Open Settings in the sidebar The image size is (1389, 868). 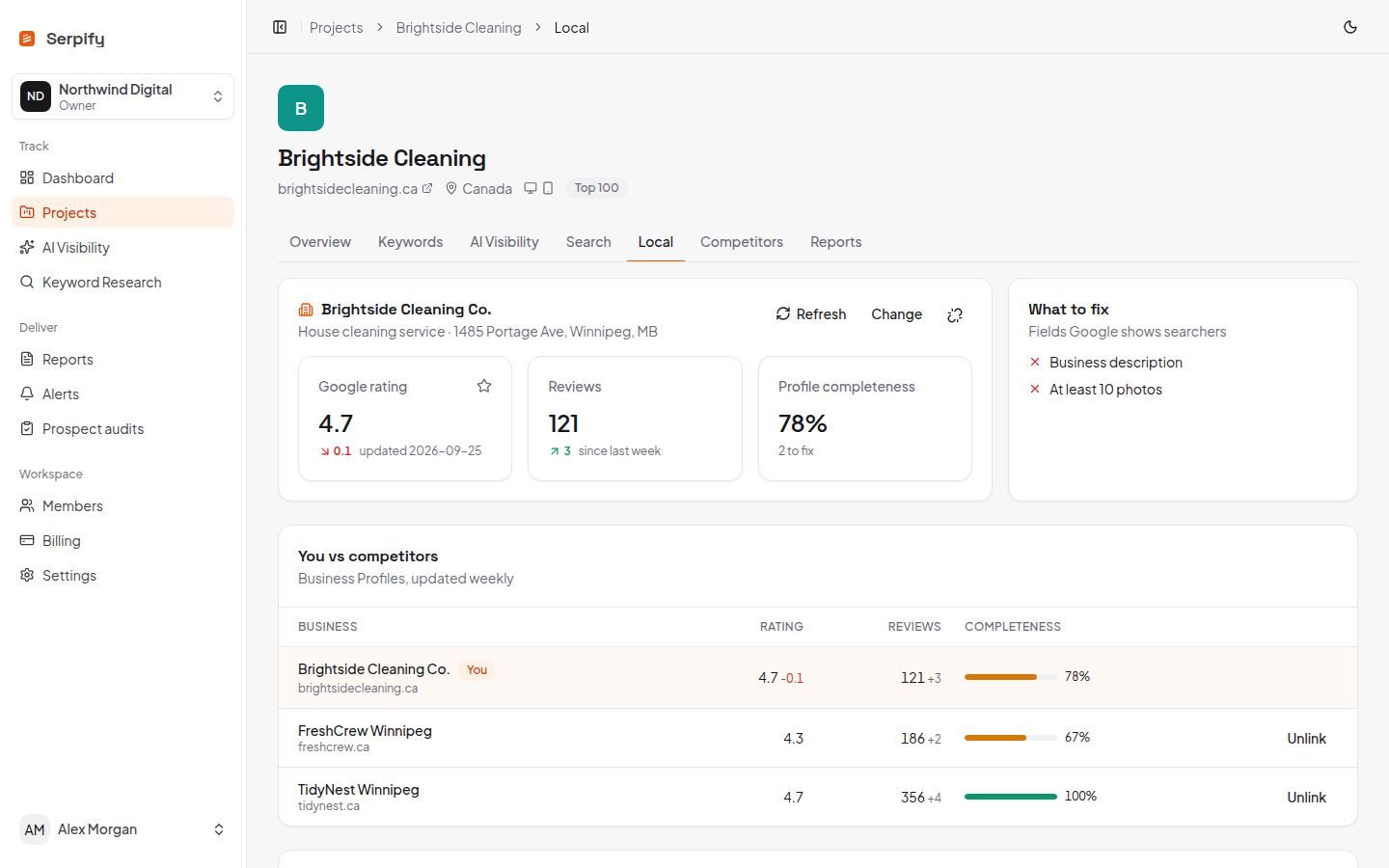pos(123,575)
